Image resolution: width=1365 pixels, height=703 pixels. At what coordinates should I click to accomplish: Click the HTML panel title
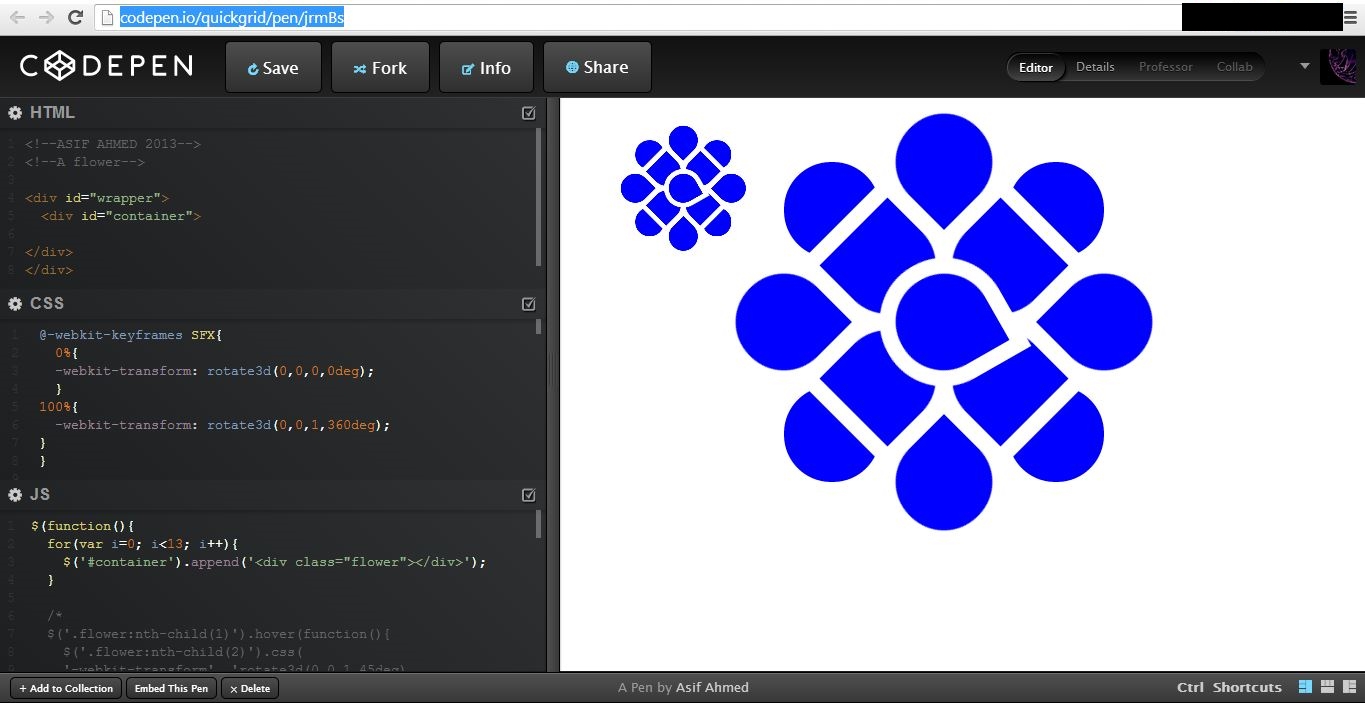point(52,113)
